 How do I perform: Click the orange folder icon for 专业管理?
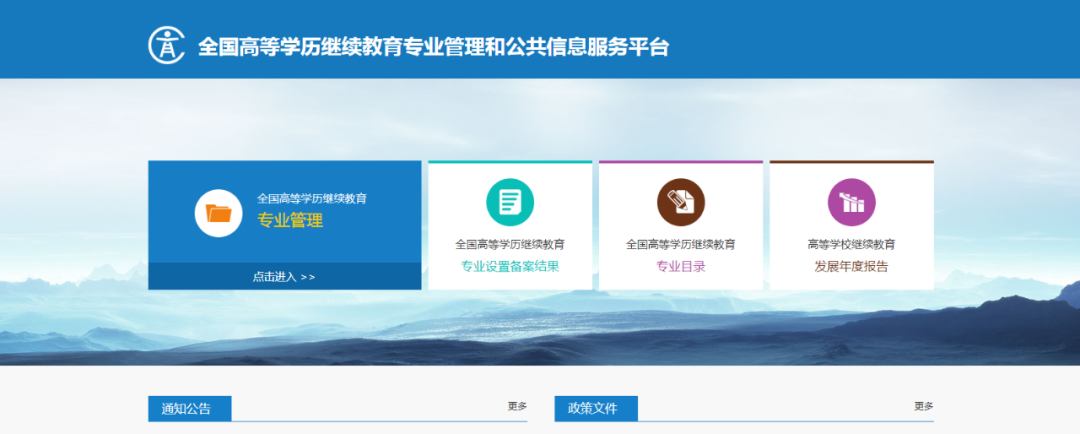point(218,213)
